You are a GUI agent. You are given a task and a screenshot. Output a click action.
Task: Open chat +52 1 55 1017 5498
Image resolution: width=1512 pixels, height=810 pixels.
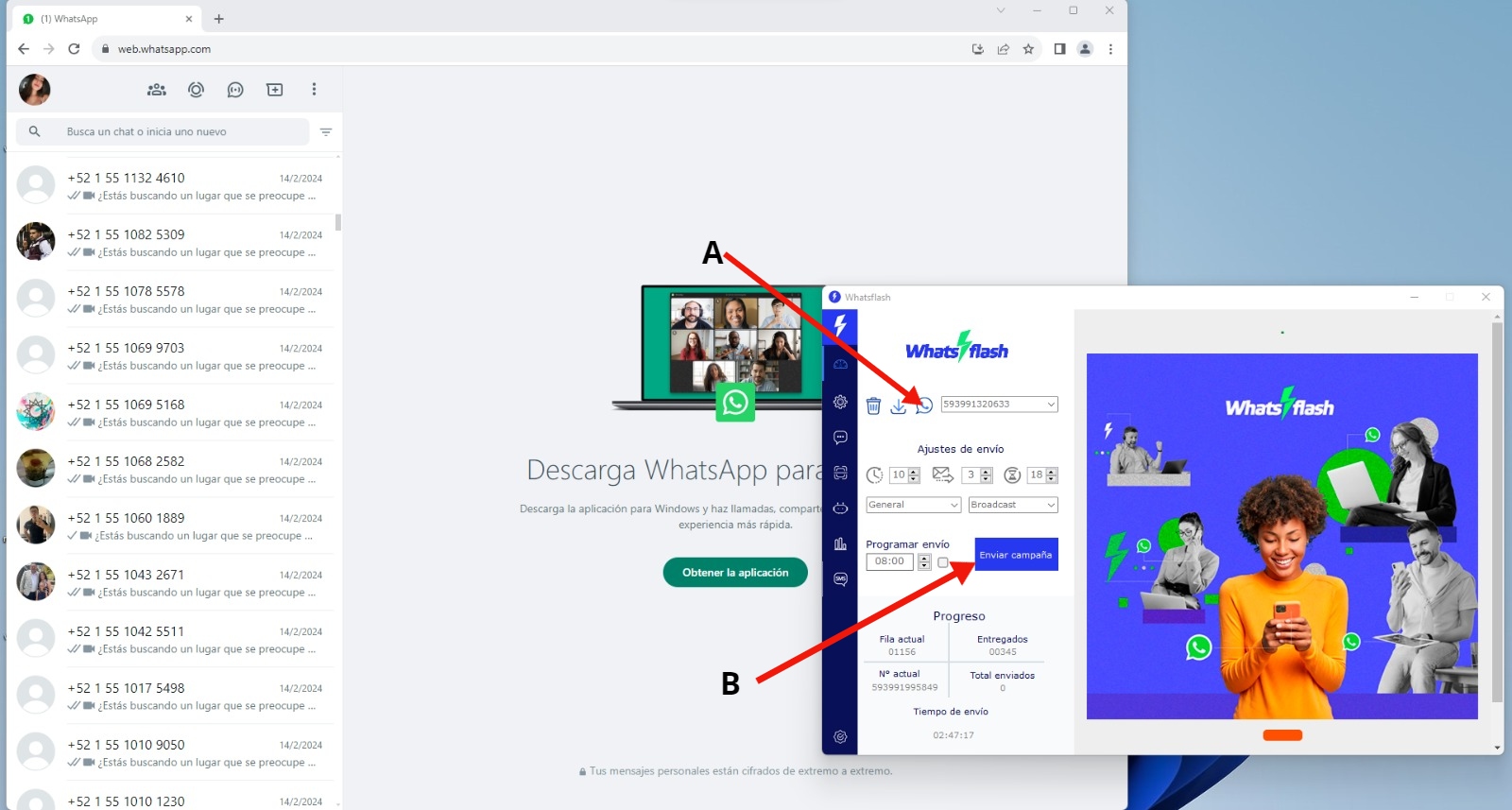click(x=174, y=697)
